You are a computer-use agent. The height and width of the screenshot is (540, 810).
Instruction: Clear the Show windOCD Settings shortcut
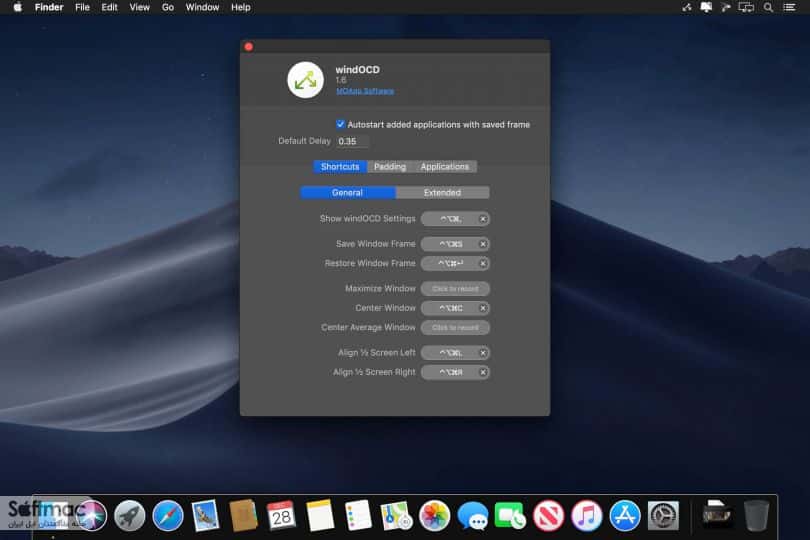pyautogui.click(x=482, y=219)
